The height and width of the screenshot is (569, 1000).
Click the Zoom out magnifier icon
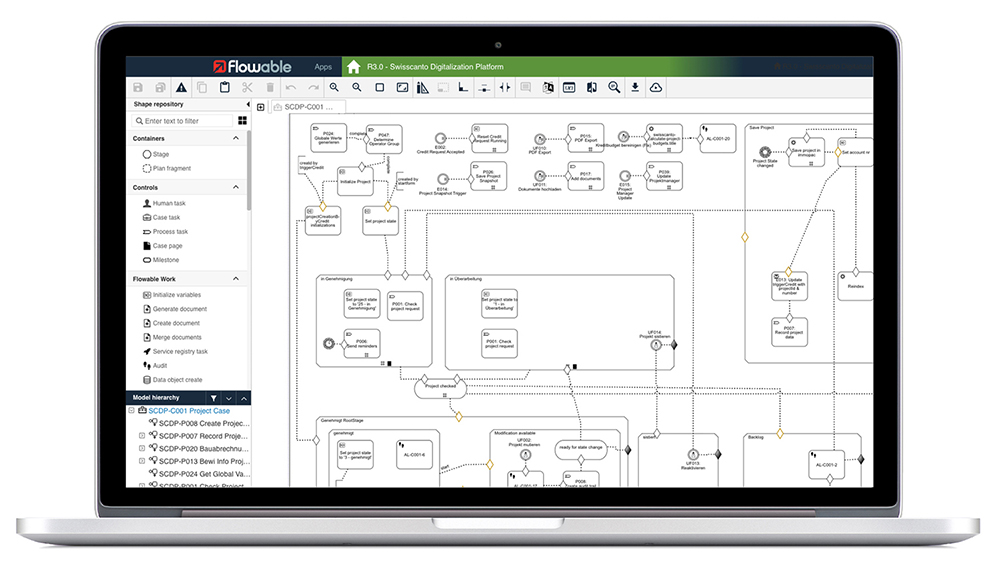357,87
